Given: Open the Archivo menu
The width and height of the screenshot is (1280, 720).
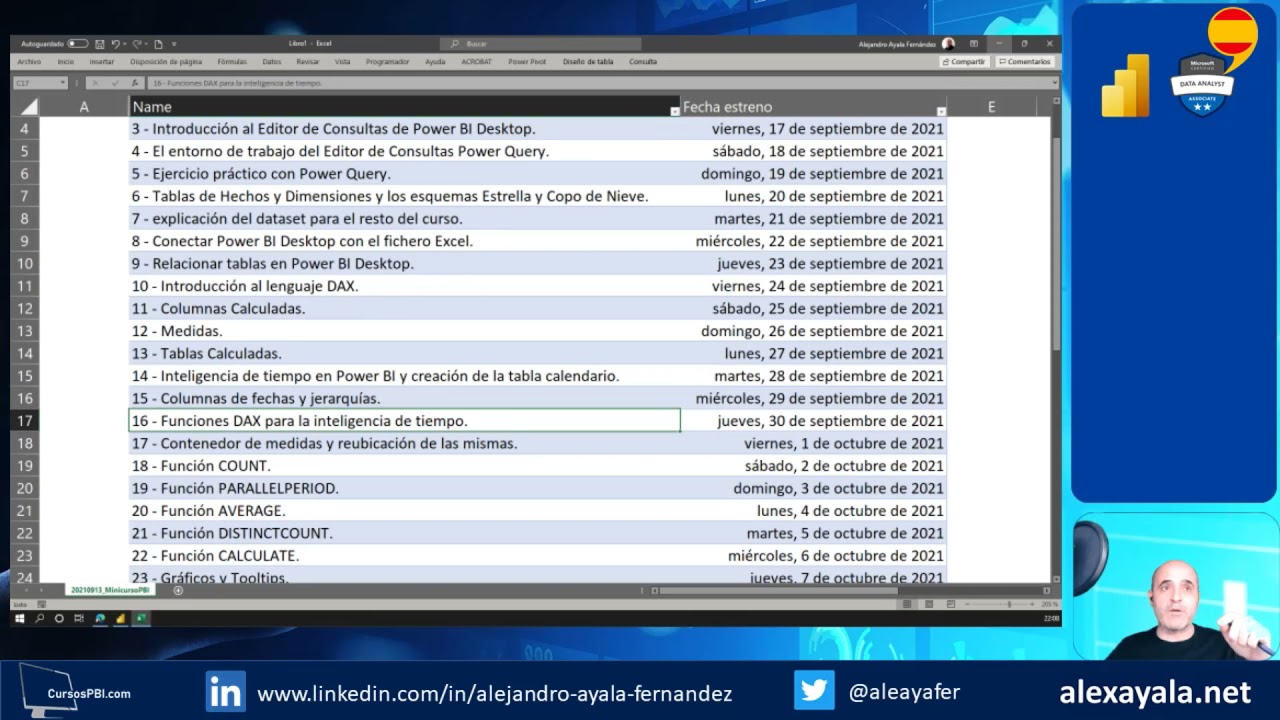Looking at the screenshot, I should point(29,62).
